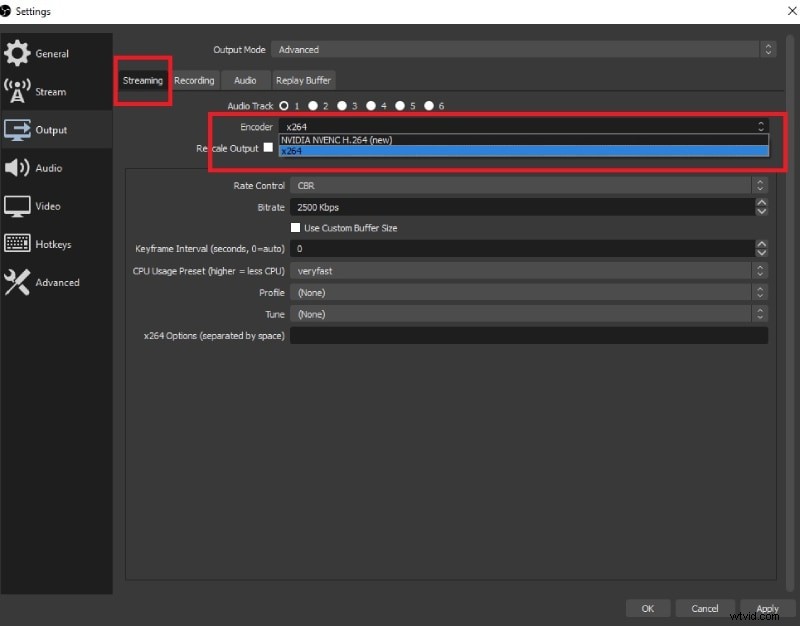Cancel the settings dialog
This screenshot has height=626, width=800.
(x=705, y=608)
